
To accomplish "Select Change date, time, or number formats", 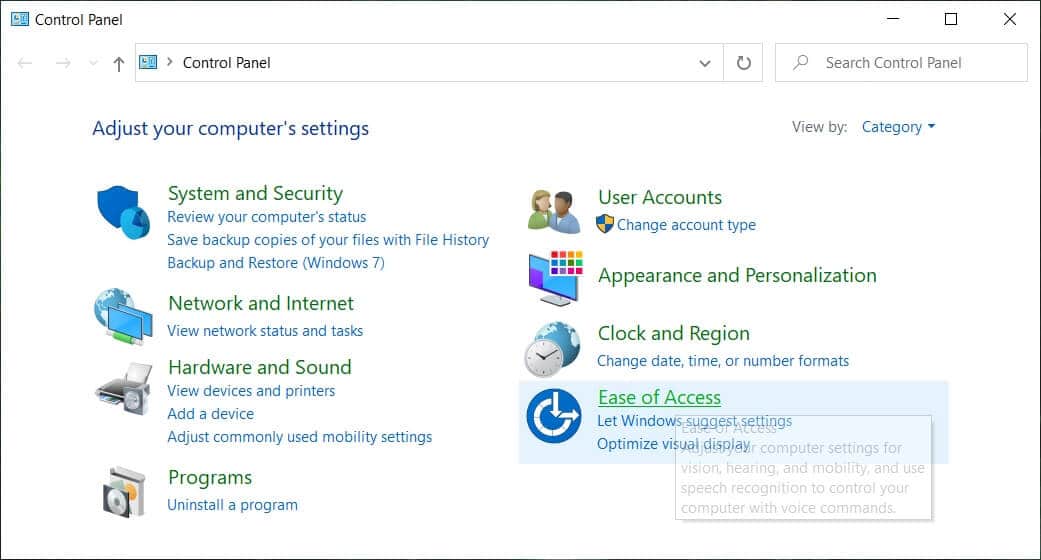I will click(x=722, y=361).
